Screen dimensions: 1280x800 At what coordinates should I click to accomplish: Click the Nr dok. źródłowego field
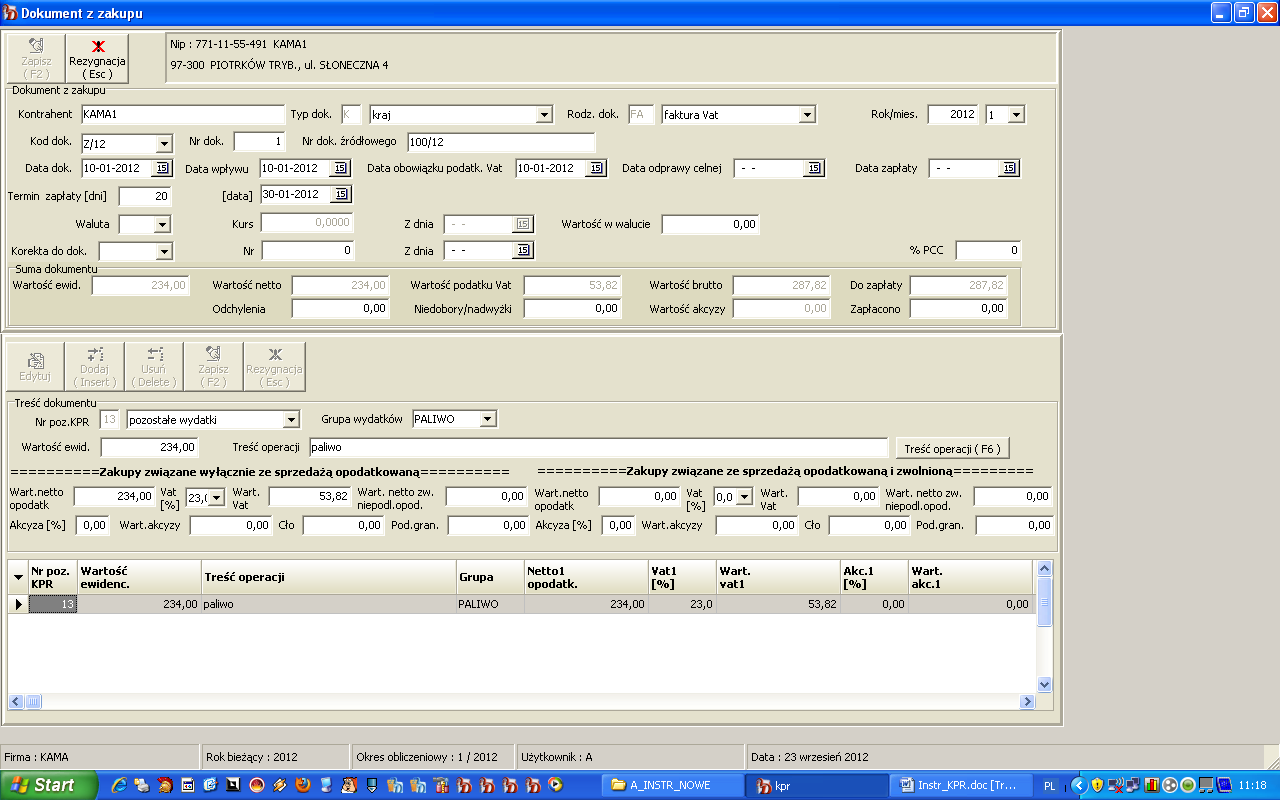pos(500,142)
